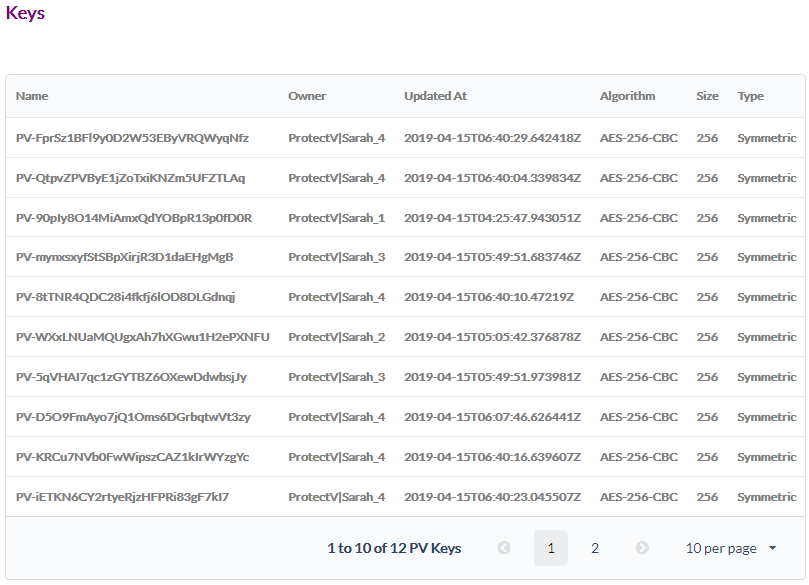Sort by the Algorithm column header
Screen dimensions: 809x585
[x=627, y=96]
